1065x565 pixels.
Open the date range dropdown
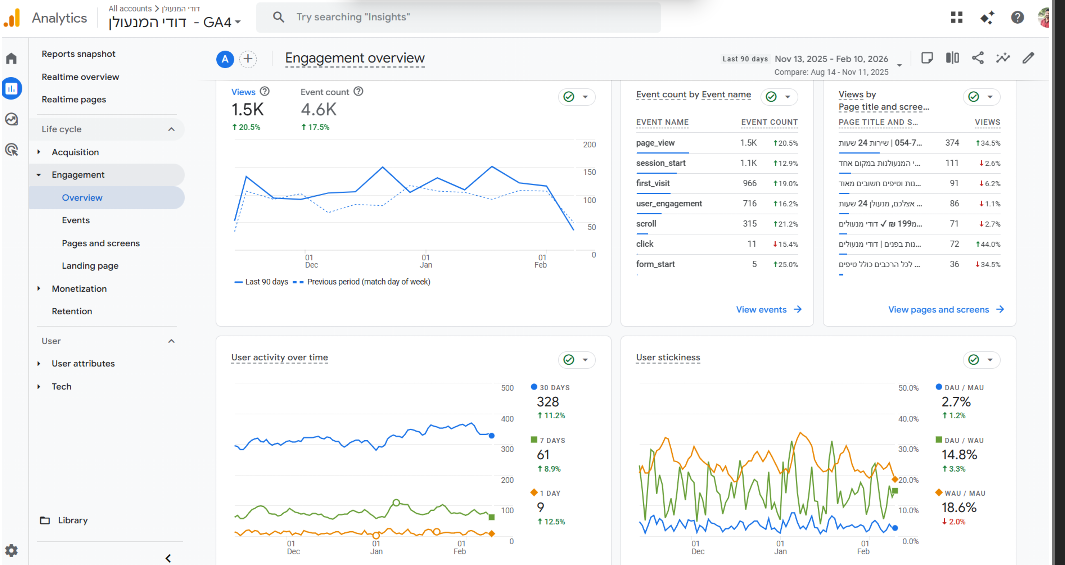[x=899, y=65]
